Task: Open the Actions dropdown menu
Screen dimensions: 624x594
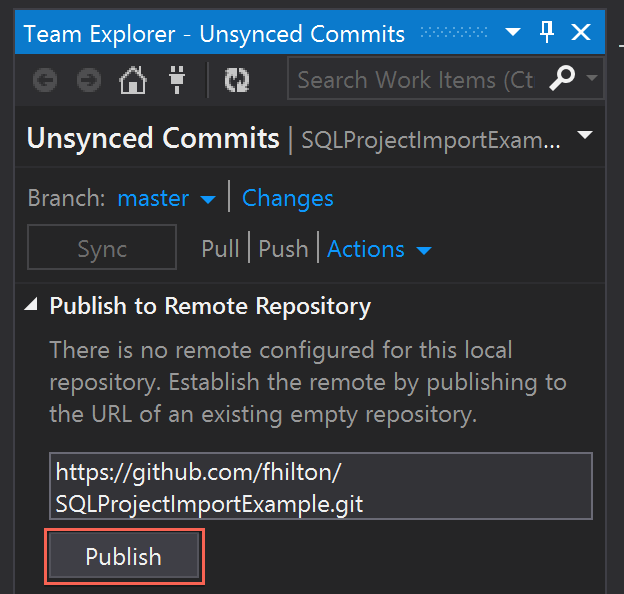Action: 379,250
